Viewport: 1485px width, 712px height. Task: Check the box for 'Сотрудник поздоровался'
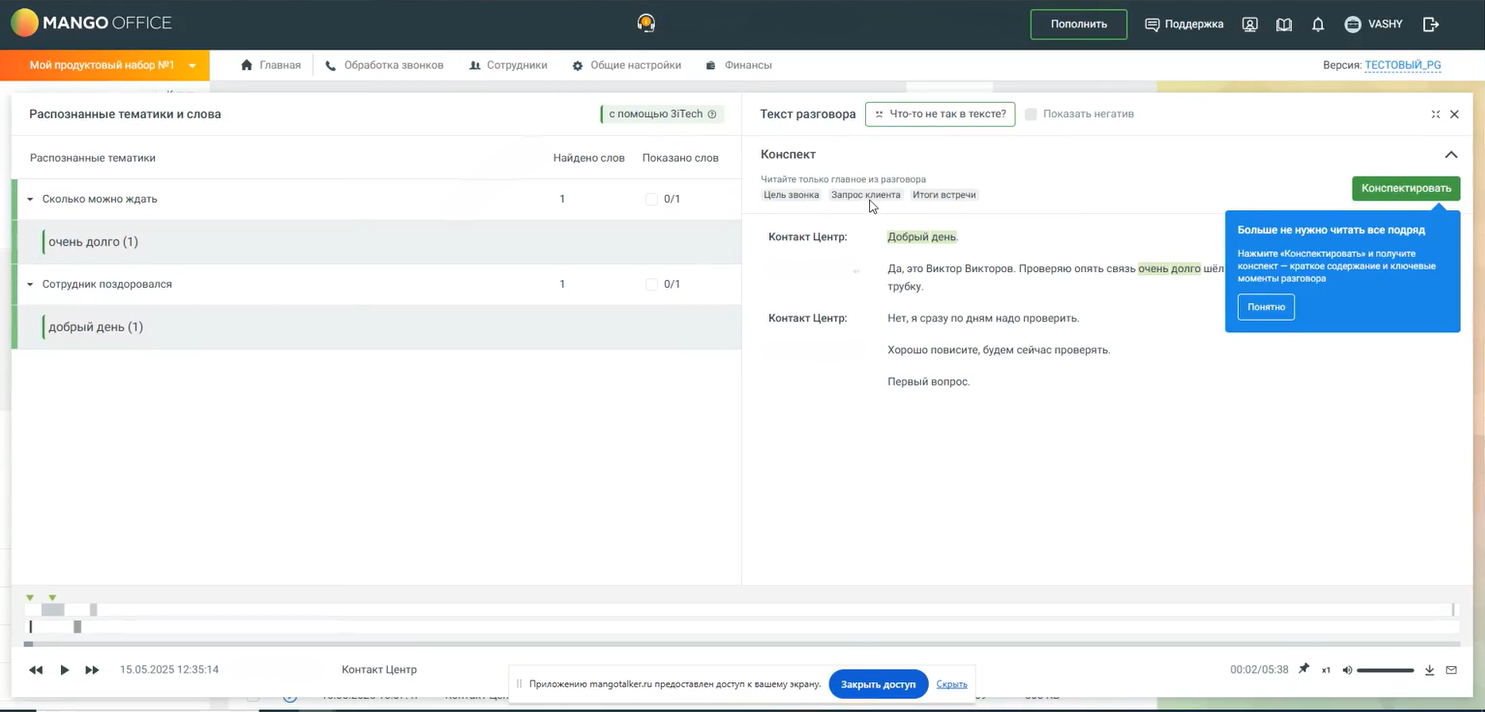click(652, 284)
